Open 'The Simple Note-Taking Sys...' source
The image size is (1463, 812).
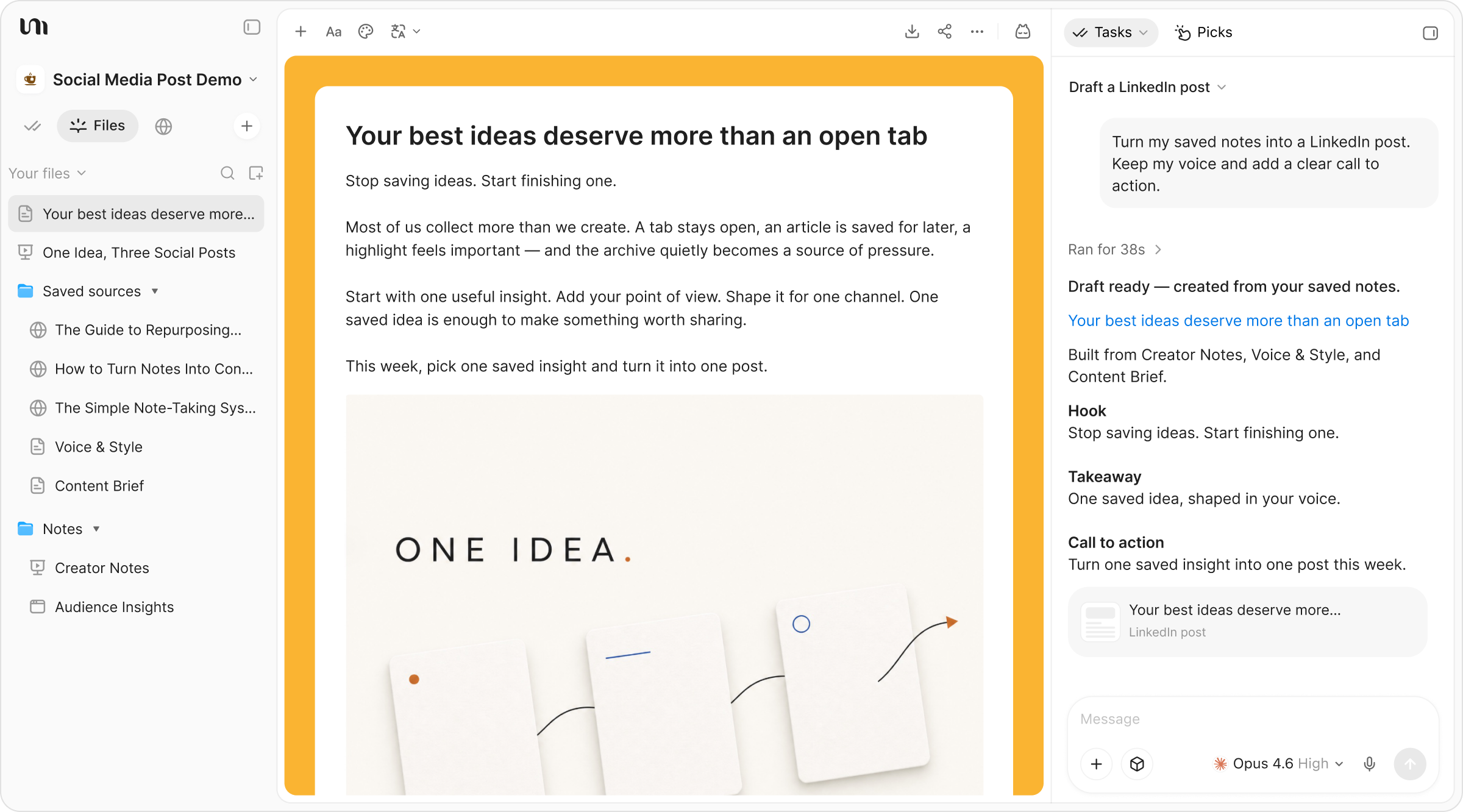(136, 408)
